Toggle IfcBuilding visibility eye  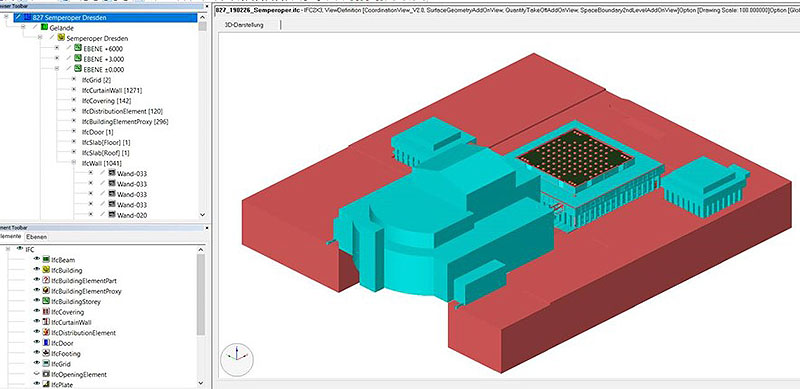[x=37, y=270]
